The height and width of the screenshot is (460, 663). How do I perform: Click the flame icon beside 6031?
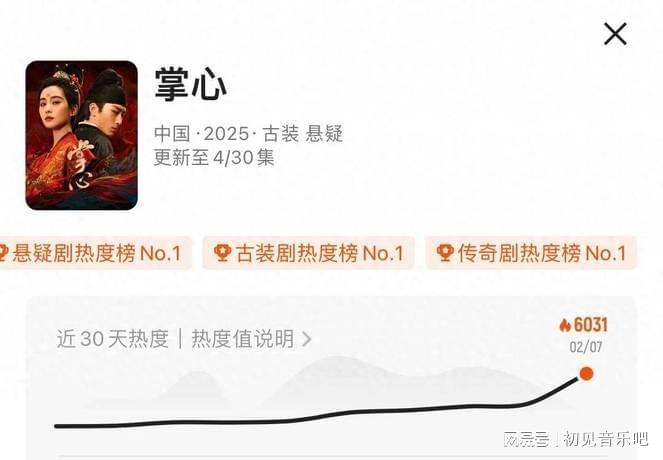[x=565, y=325]
